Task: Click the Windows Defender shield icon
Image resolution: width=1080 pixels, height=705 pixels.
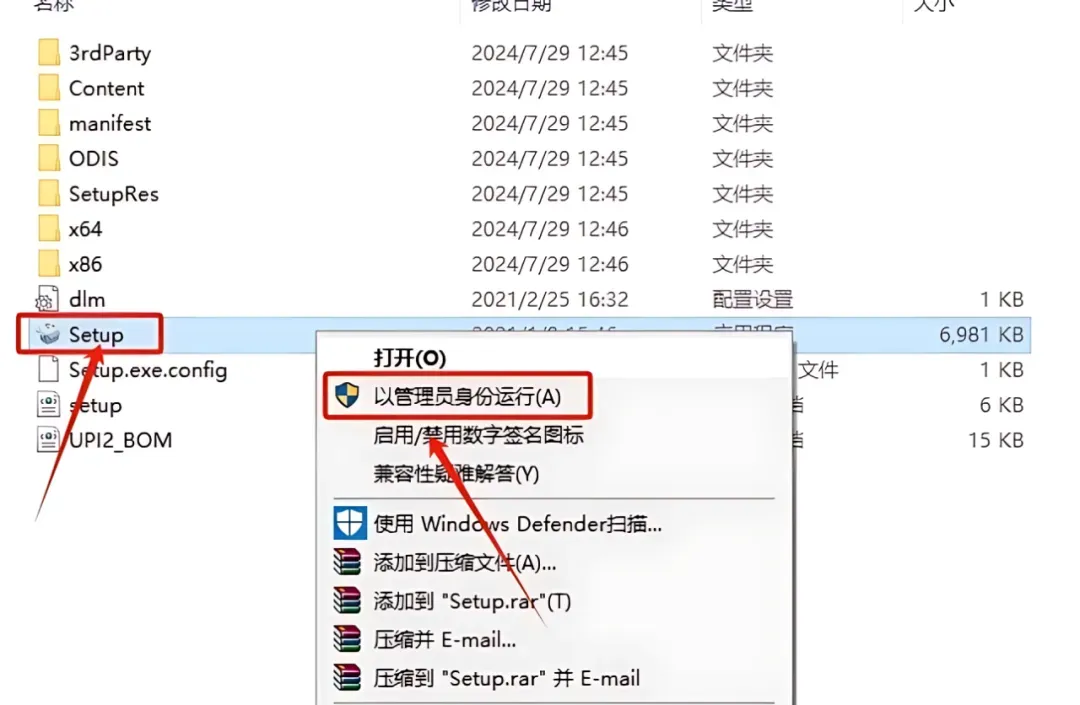Action: 350,524
